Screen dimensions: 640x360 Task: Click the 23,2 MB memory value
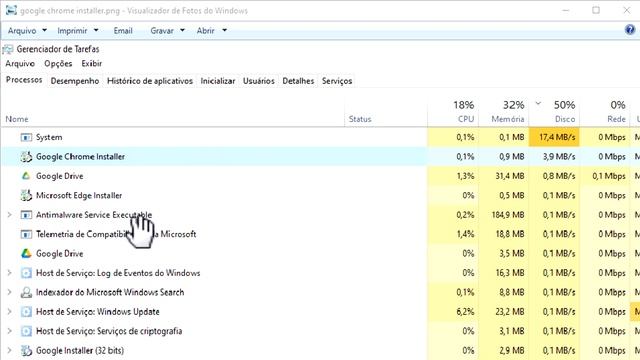[510, 312]
